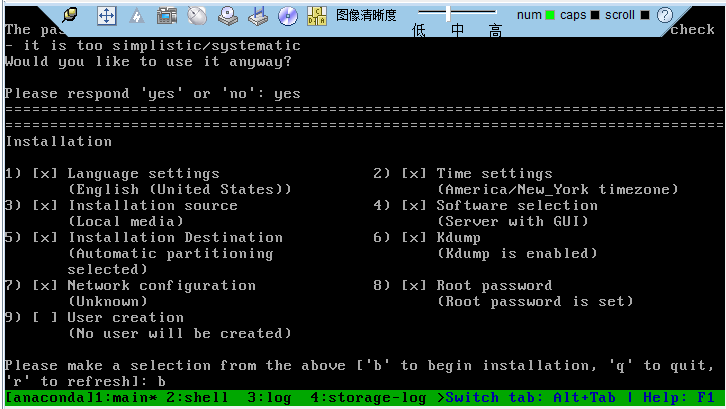Open the power control lightning icon
Viewport: 726px width, 409px height.
[137, 15]
